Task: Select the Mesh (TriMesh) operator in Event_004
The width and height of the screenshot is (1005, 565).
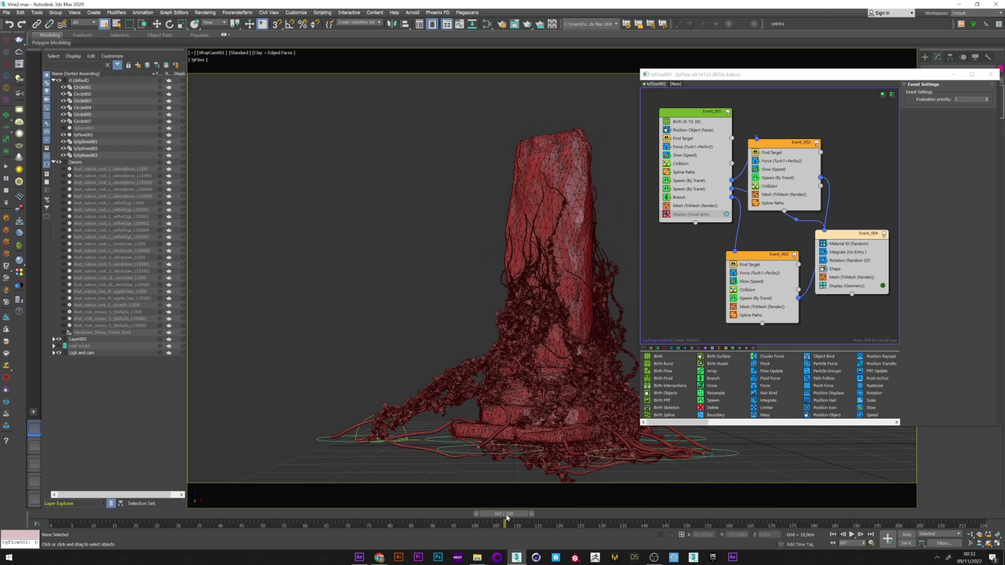Action: point(851,277)
